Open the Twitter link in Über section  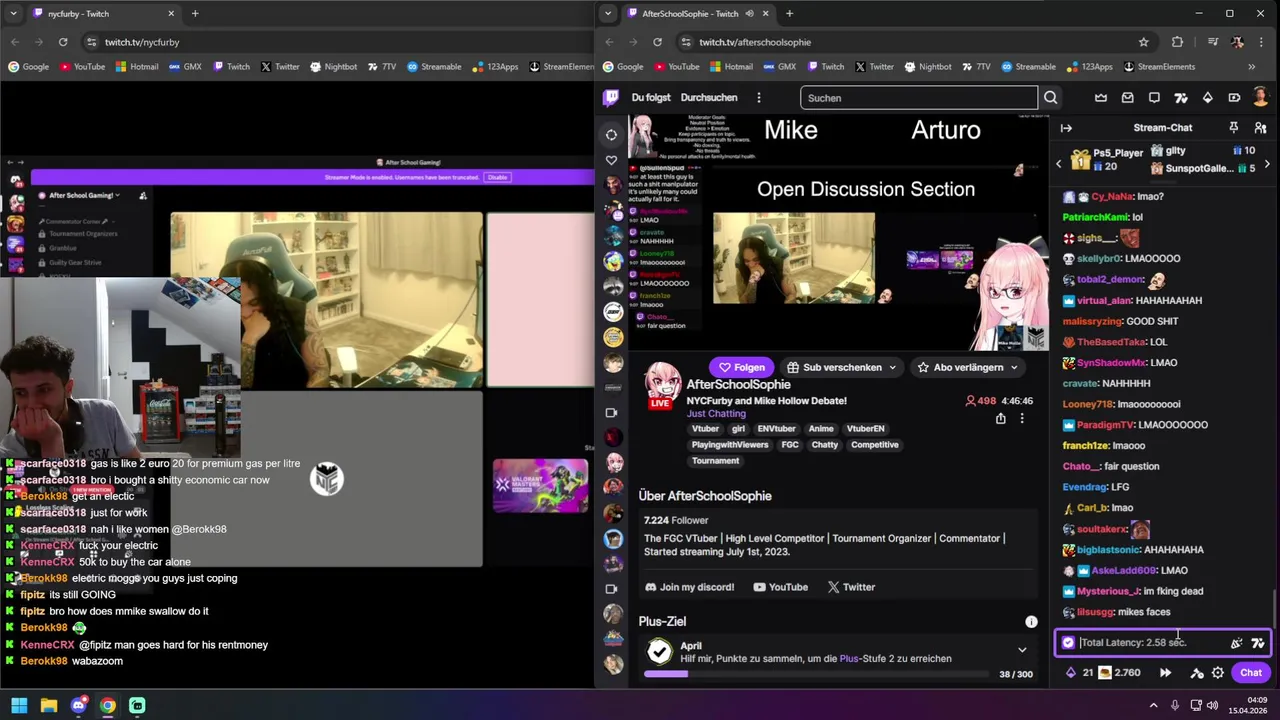[851, 587]
